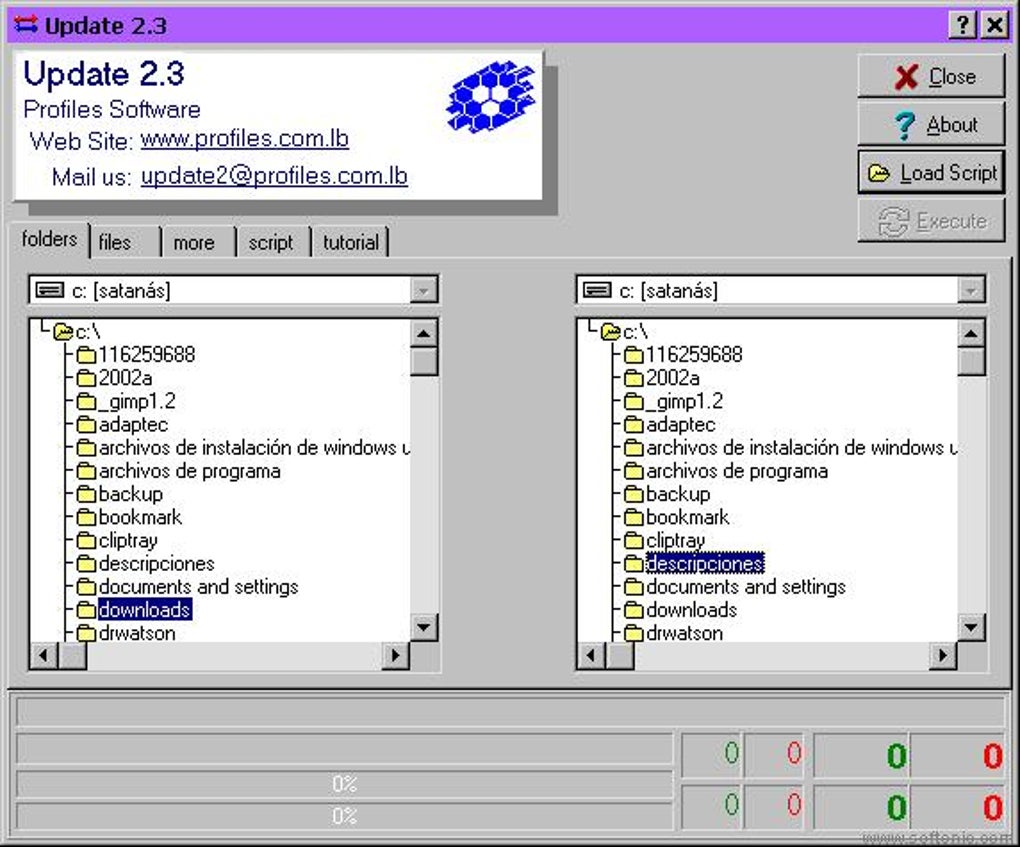The height and width of the screenshot is (847, 1020).
Task: Open the right drive dropdown arrow
Action: [x=971, y=290]
